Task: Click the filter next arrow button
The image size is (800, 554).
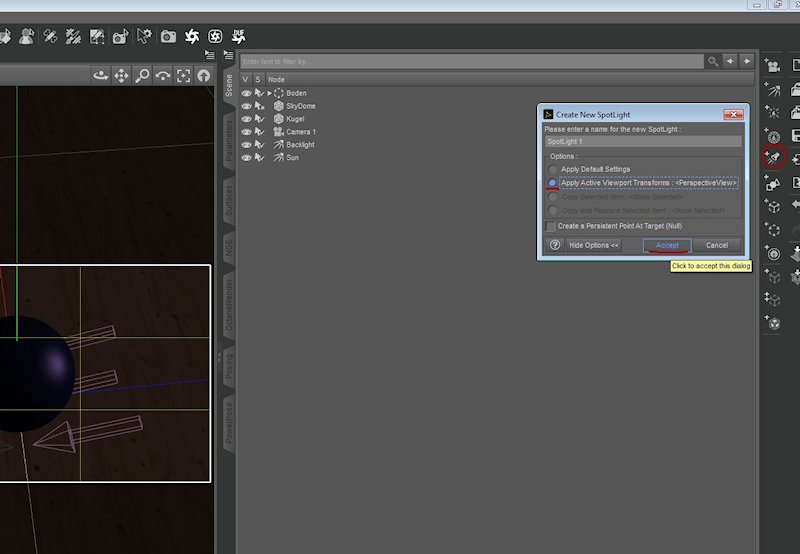Action: 747,61
